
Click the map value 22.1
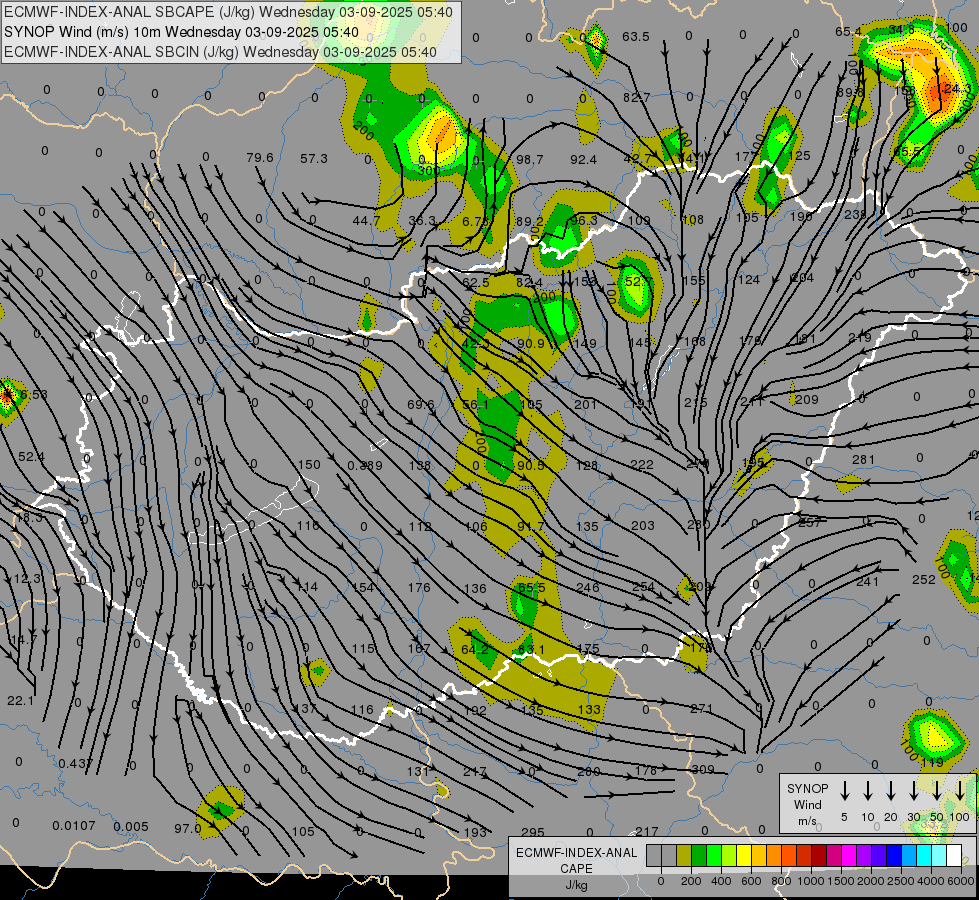click(21, 701)
